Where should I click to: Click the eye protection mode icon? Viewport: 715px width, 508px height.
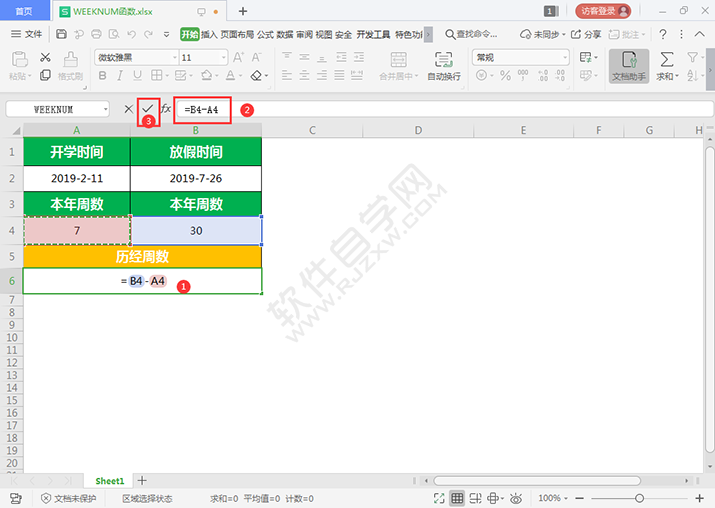[x=517, y=498]
